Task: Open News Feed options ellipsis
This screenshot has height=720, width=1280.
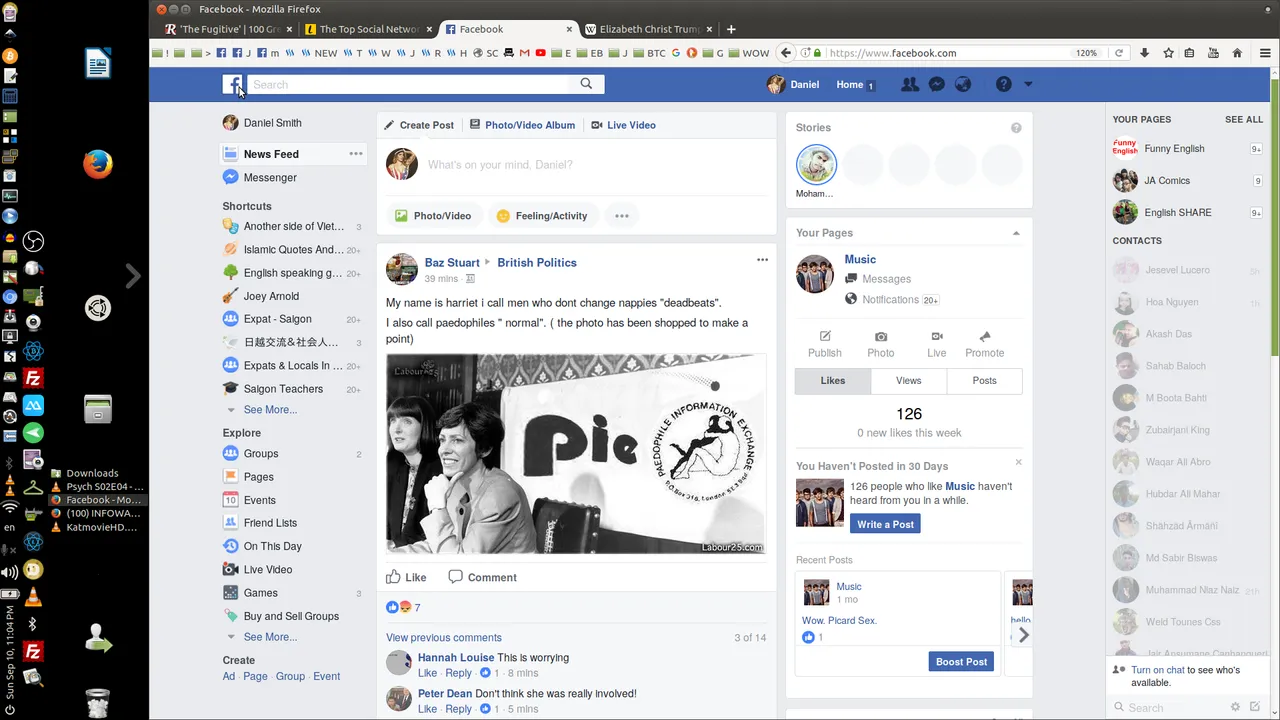Action: 356,154
